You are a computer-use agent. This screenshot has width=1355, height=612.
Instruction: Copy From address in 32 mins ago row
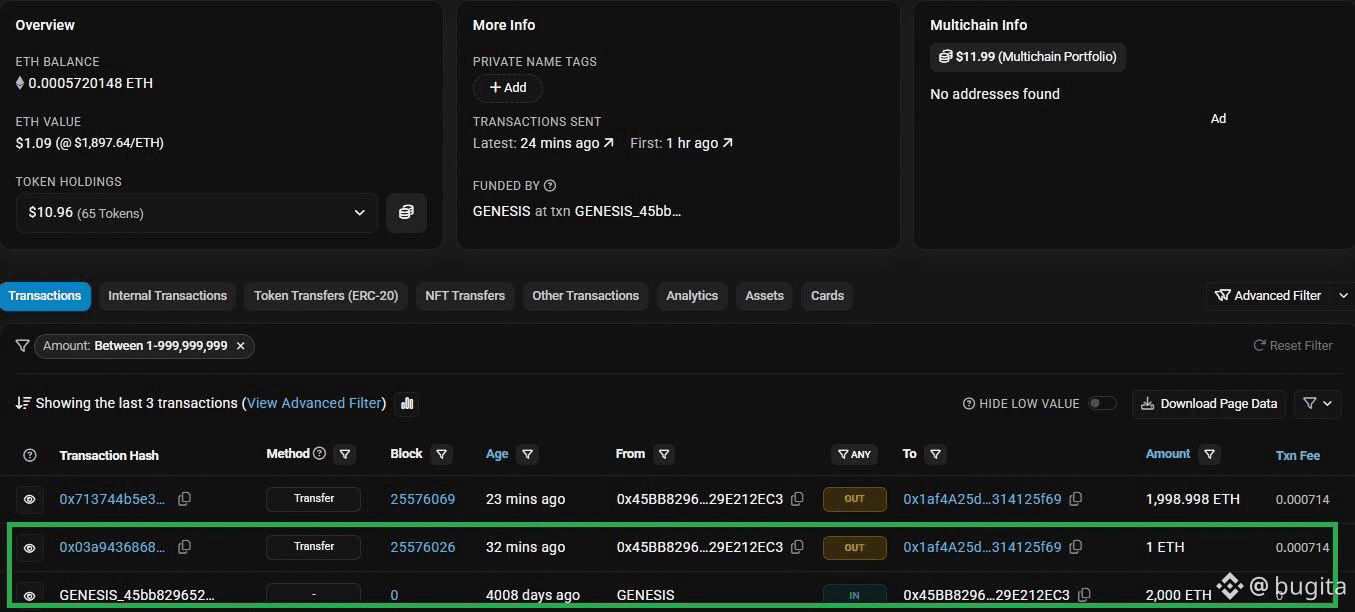[x=797, y=547]
